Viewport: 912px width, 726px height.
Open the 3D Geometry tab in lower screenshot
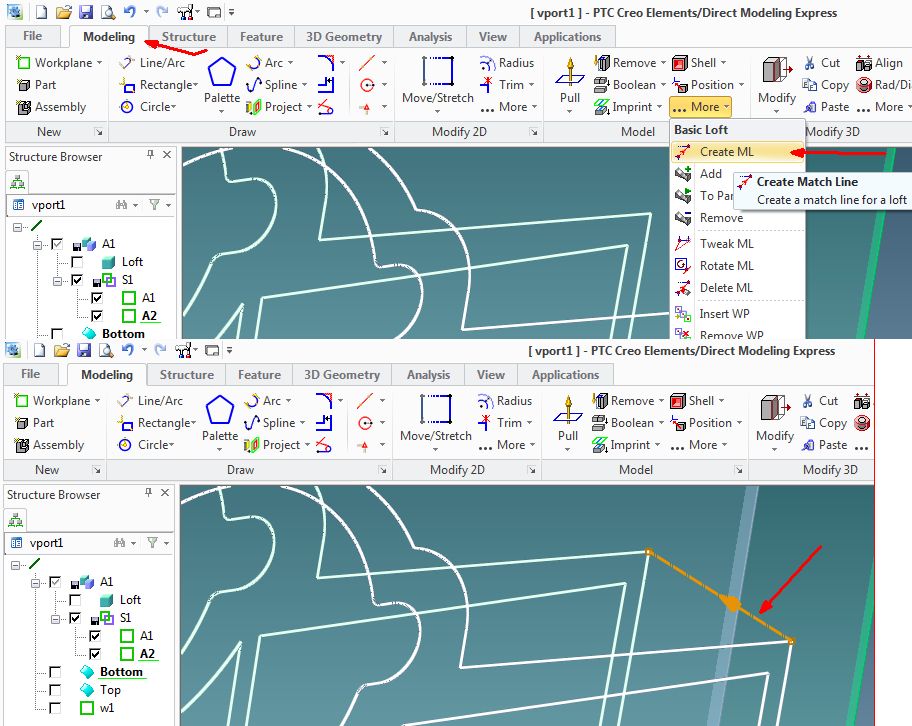coord(342,375)
